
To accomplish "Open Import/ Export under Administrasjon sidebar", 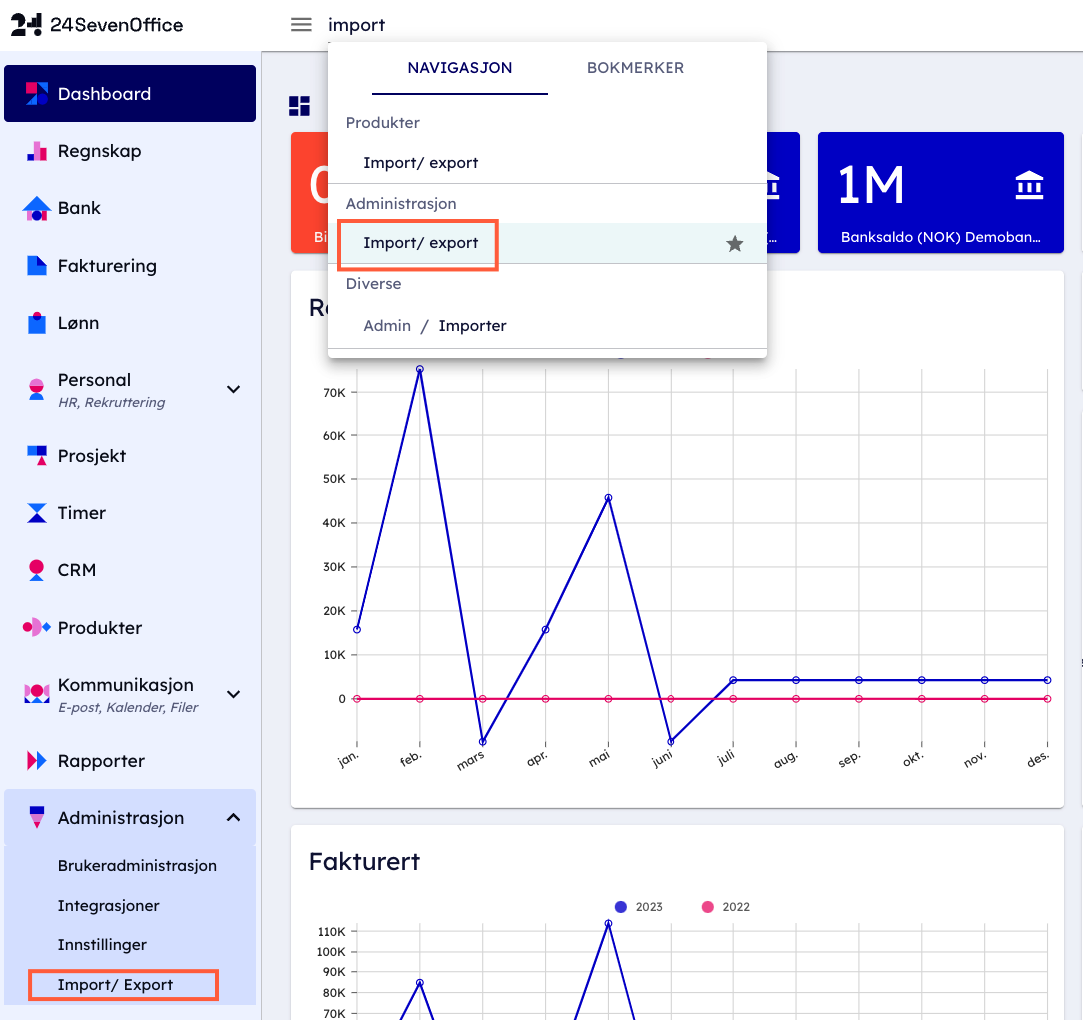I will pyautogui.click(x=116, y=985).
